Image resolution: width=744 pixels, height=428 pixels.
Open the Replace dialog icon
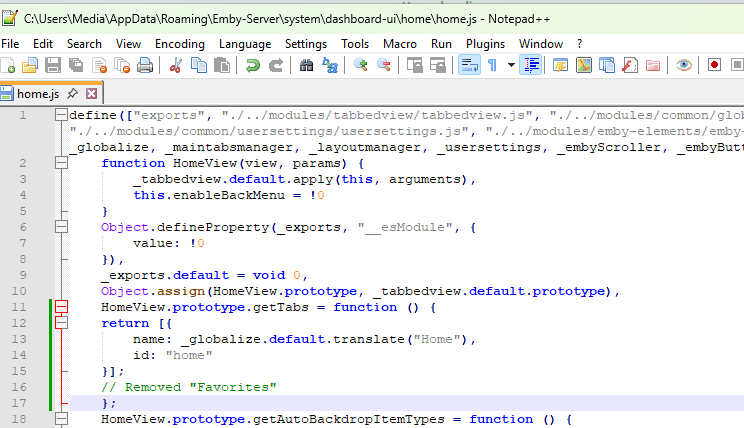pos(330,65)
